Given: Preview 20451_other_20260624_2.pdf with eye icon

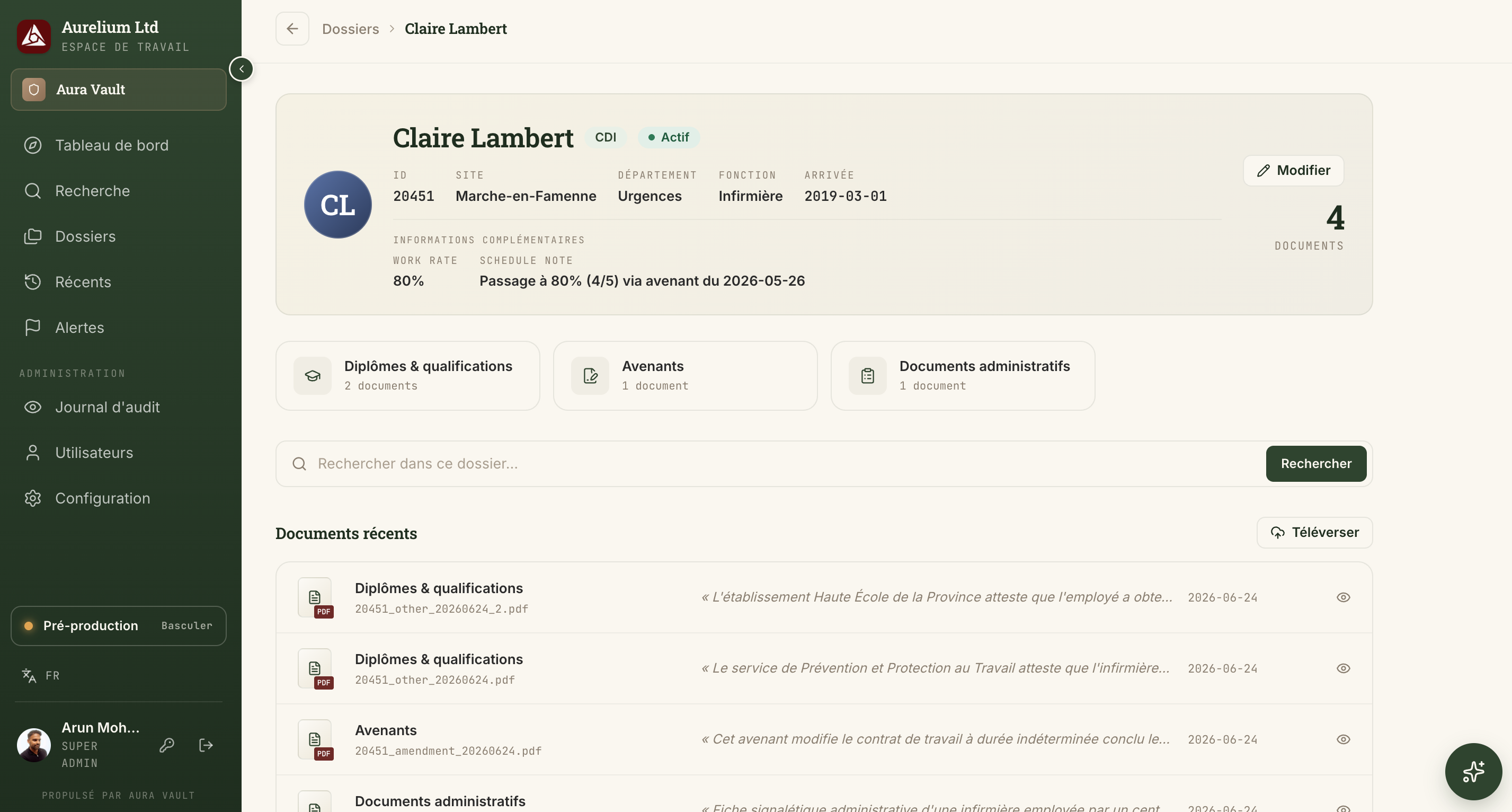Looking at the screenshot, I should pos(1343,597).
